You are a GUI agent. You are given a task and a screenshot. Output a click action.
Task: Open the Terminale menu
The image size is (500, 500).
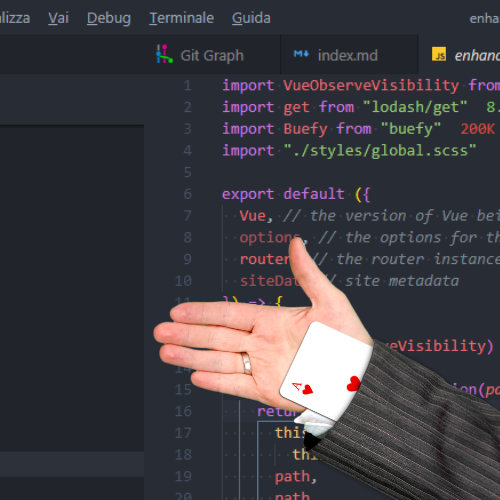pos(181,18)
